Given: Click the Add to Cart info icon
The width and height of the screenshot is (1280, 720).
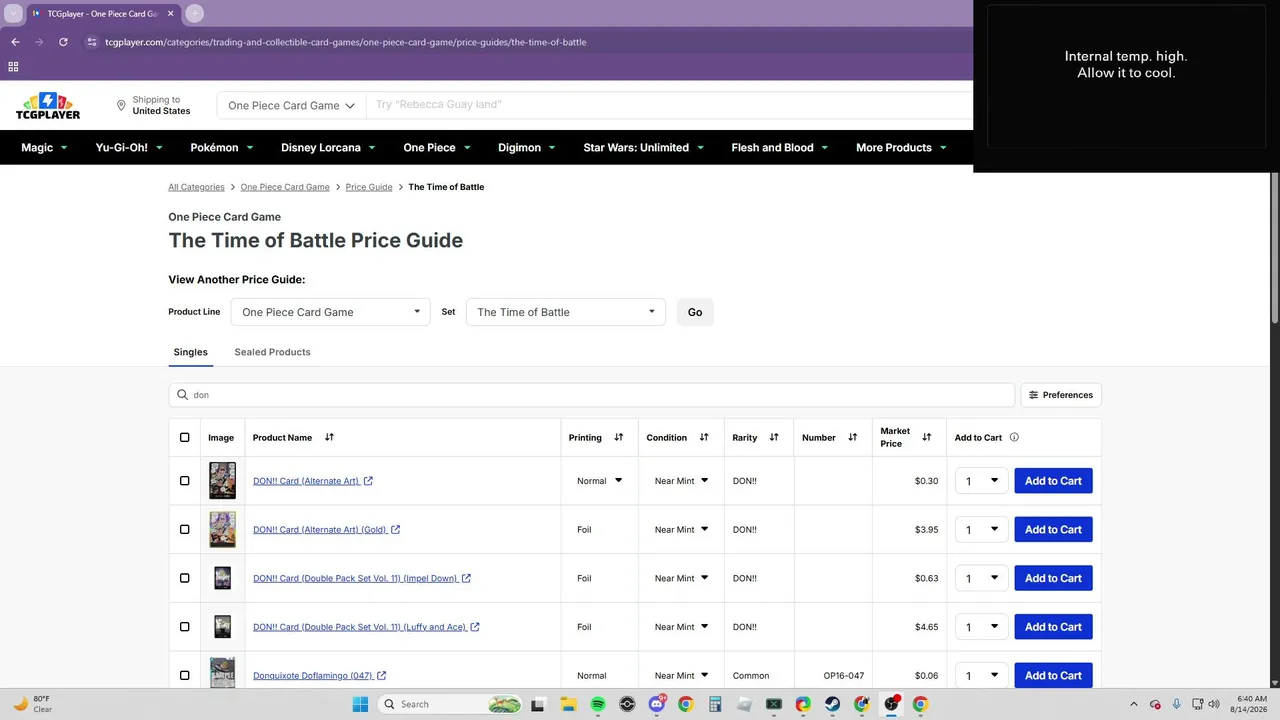Looking at the screenshot, I should coord(1014,437).
